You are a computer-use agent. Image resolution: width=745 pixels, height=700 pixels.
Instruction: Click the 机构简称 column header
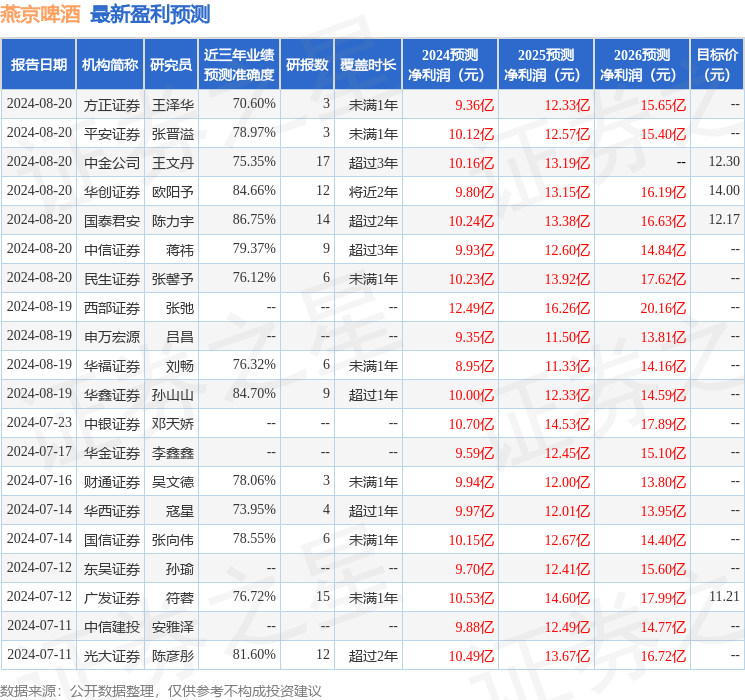(110, 65)
